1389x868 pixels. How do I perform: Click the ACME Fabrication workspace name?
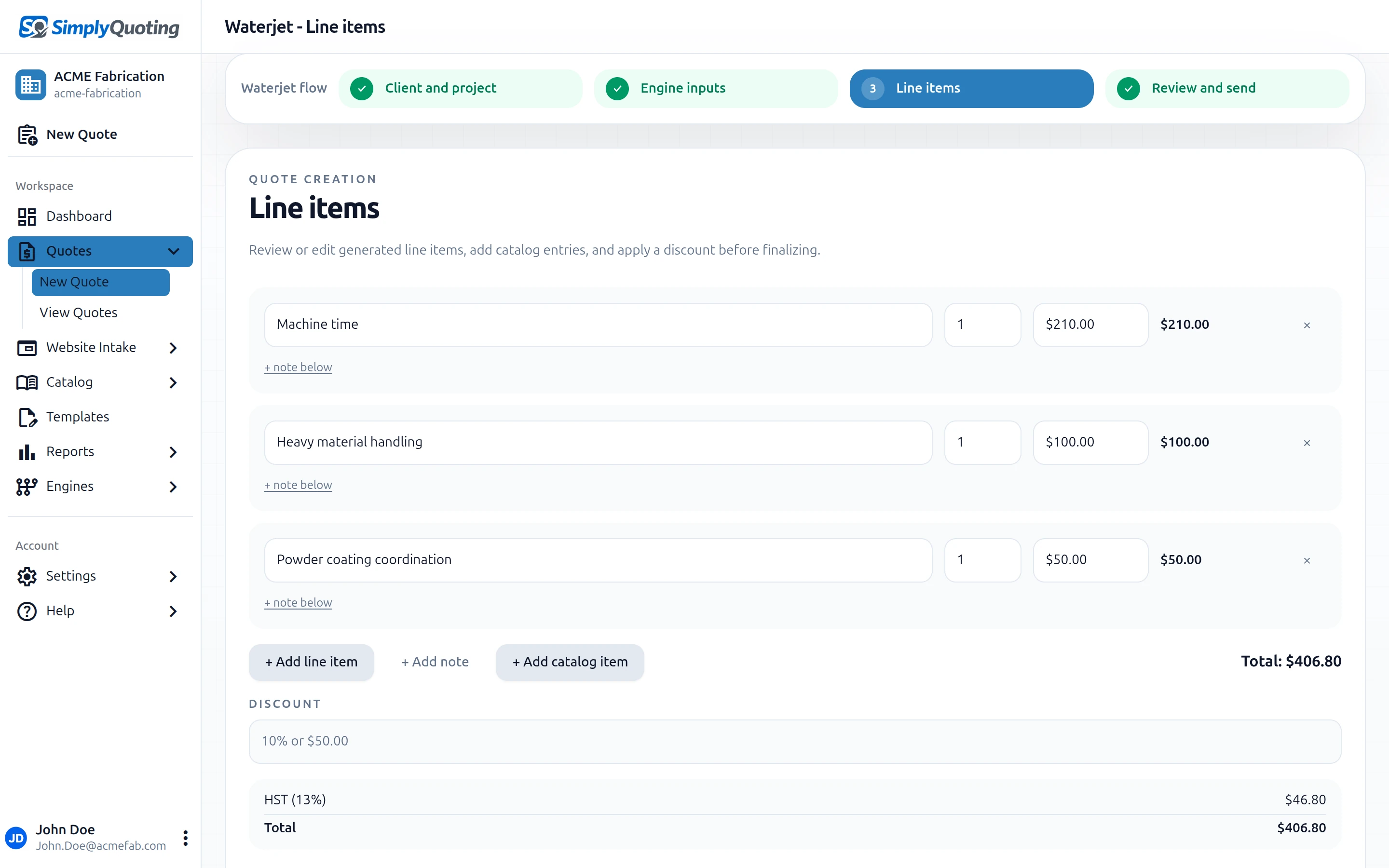pos(109,76)
